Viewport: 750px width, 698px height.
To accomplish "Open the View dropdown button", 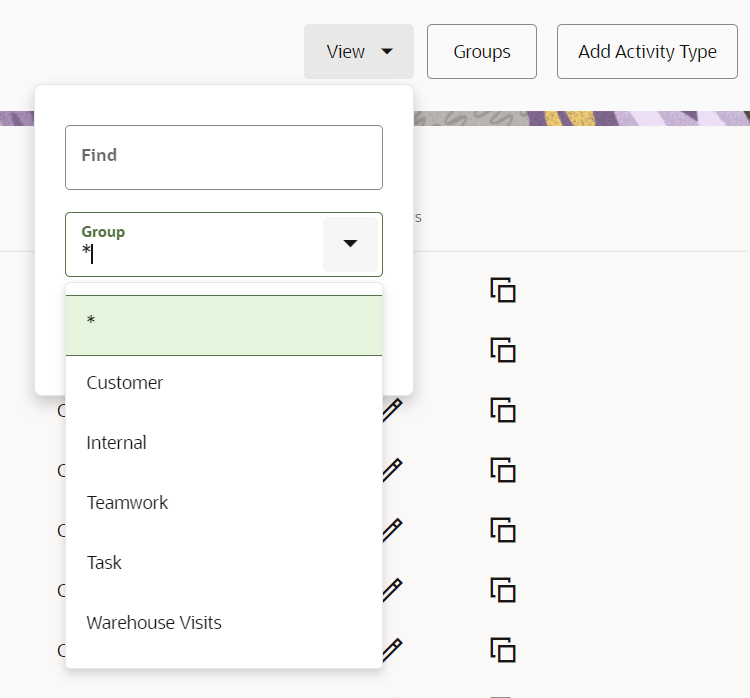I will (x=359, y=52).
